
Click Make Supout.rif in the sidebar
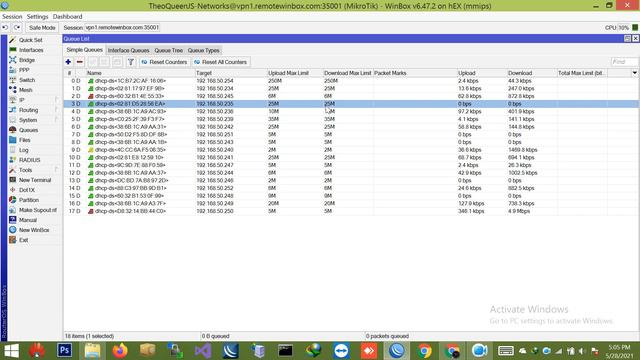[x=38, y=210]
